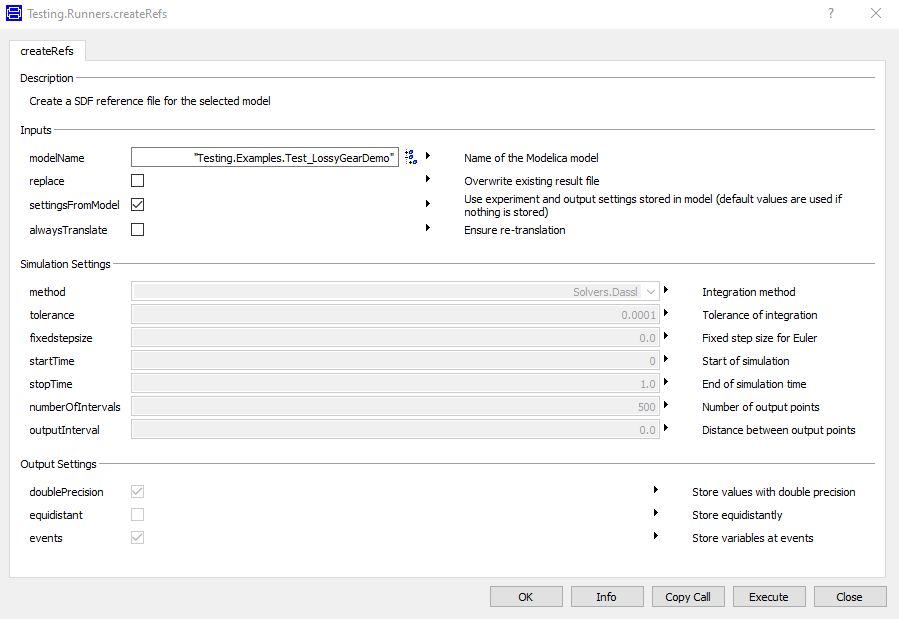
Task: Click the 'Number of output points' text
Action: coord(760,407)
